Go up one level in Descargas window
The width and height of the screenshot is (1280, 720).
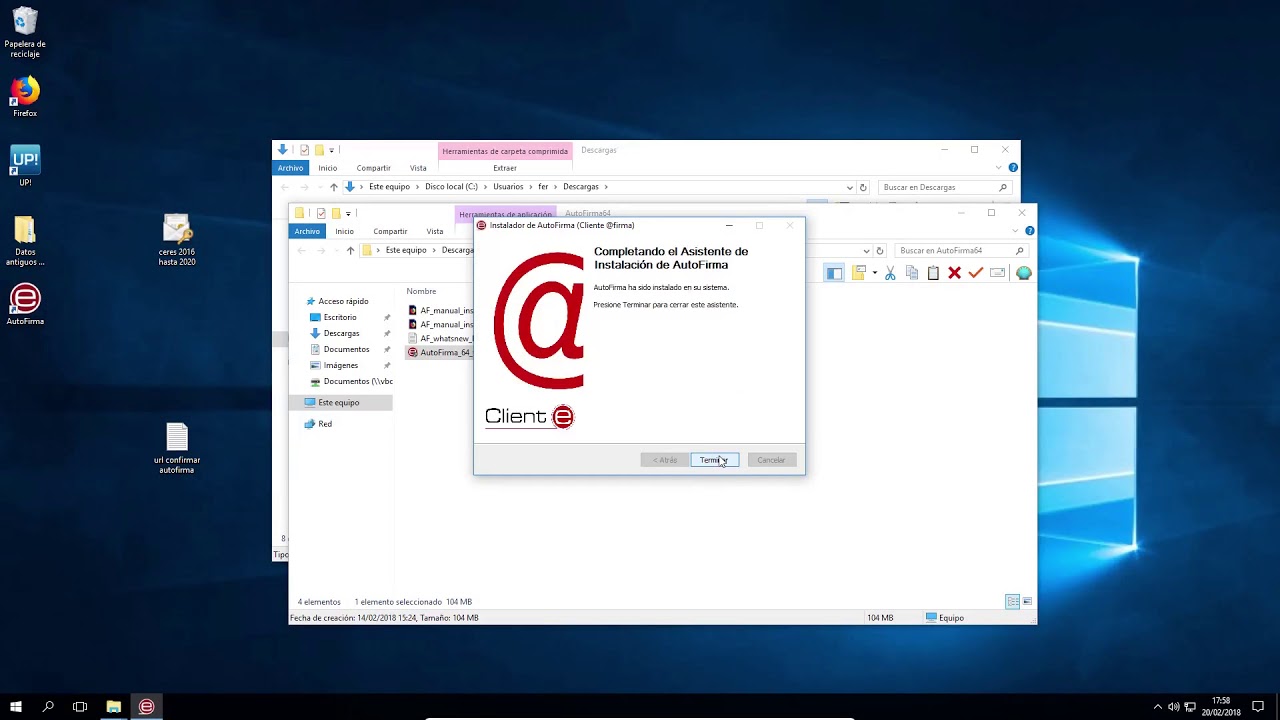pos(334,187)
